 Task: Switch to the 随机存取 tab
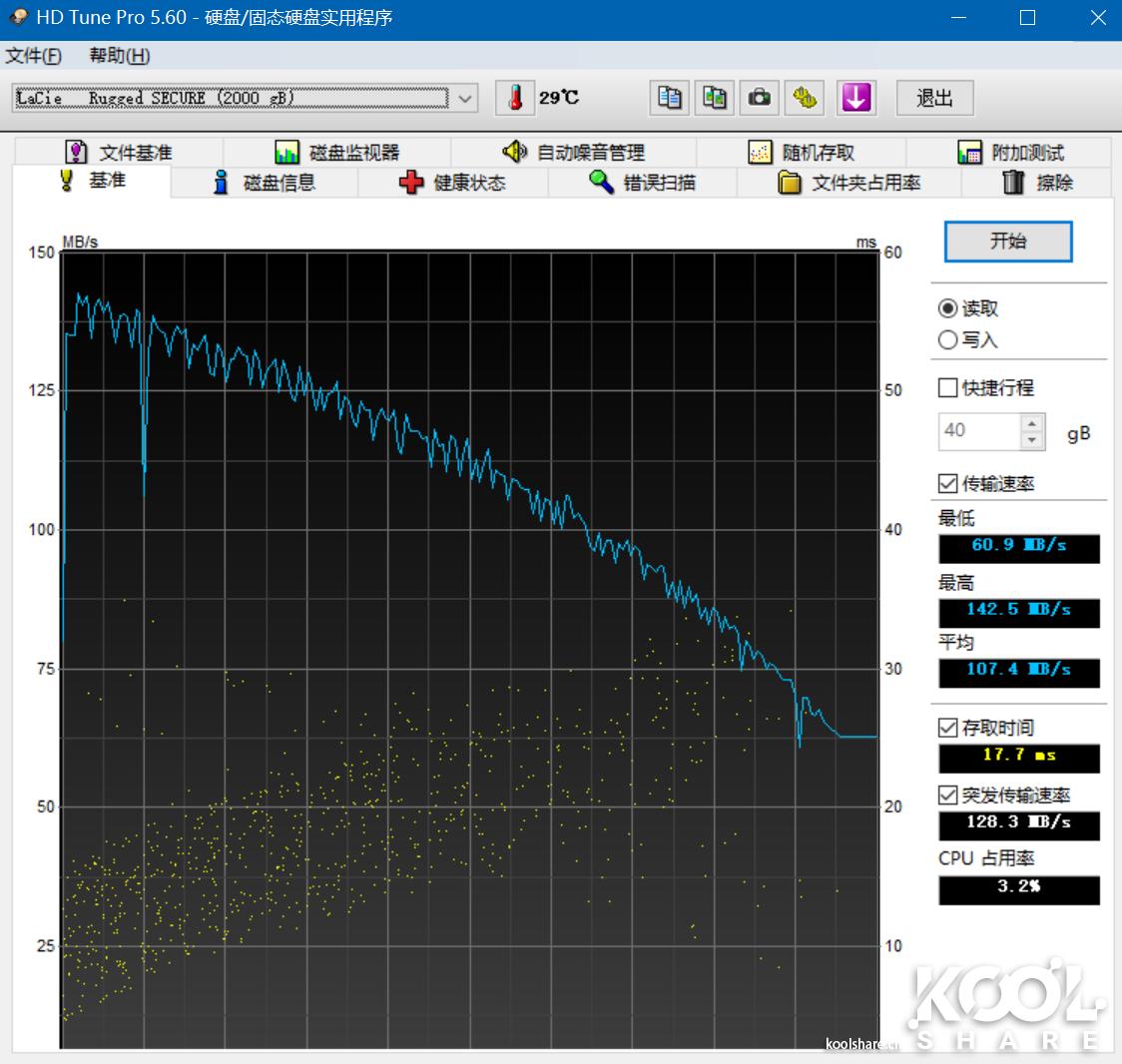pos(802,152)
